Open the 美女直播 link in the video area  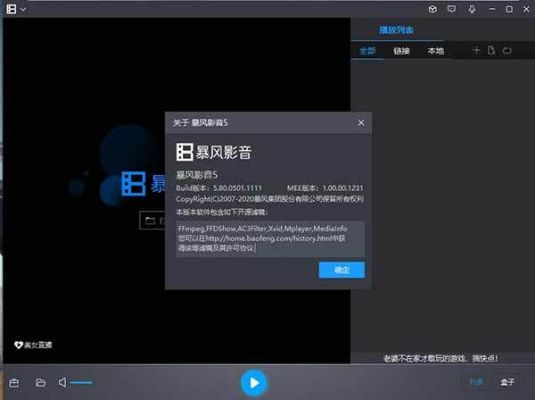(x=33, y=345)
